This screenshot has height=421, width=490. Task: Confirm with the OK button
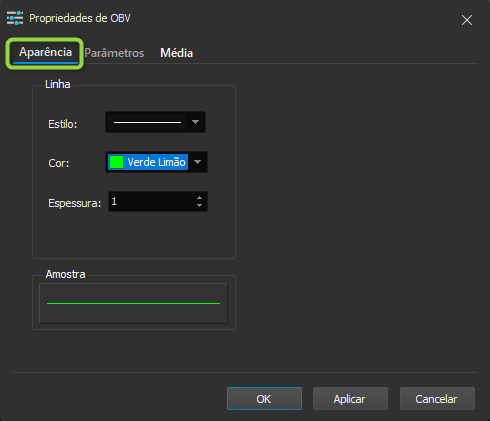(264, 399)
